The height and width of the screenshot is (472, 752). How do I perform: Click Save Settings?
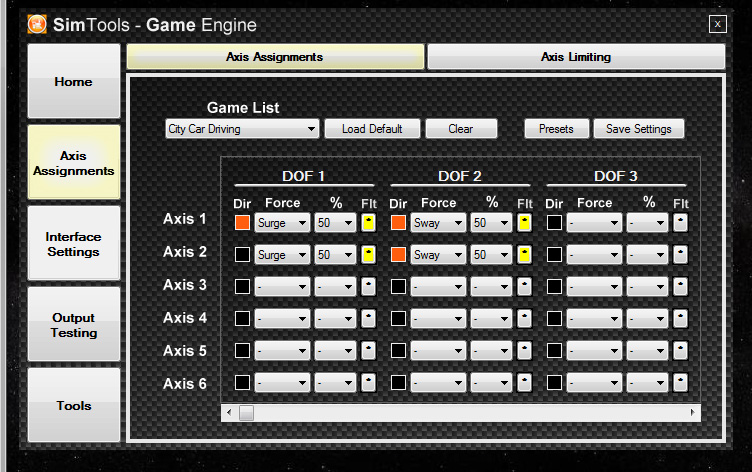tap(639, 129)
